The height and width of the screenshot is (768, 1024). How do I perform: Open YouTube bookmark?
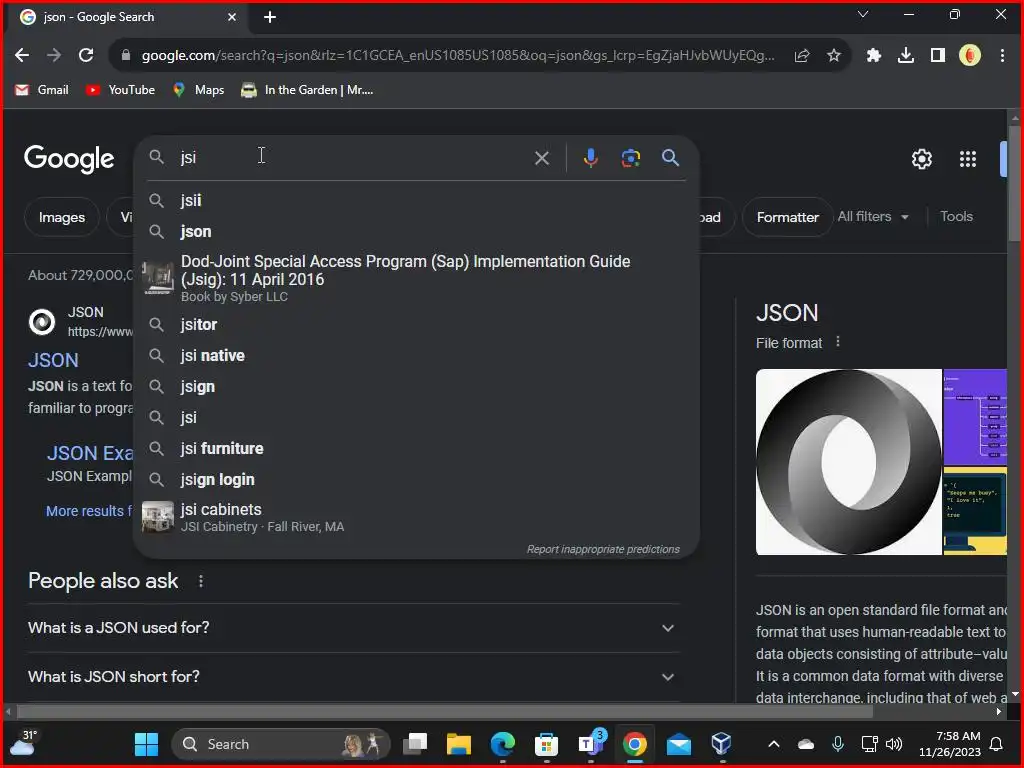(x=120, y=90)
